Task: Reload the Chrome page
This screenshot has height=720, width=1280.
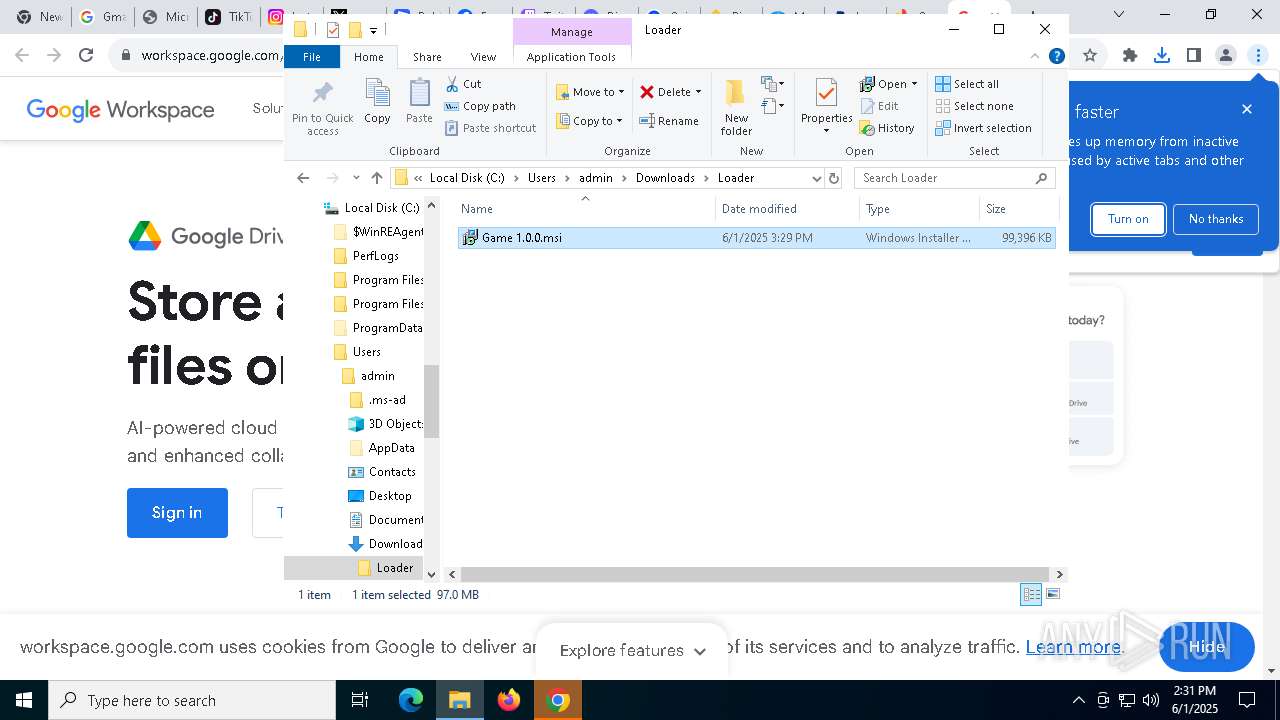Action: (x=86, y=56)
